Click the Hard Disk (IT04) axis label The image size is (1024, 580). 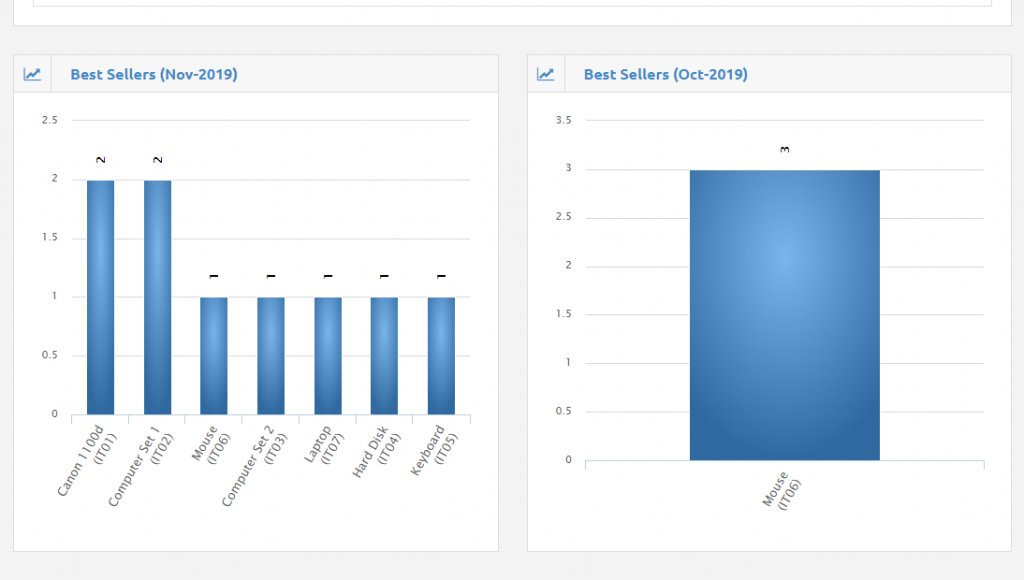[377, 451]
